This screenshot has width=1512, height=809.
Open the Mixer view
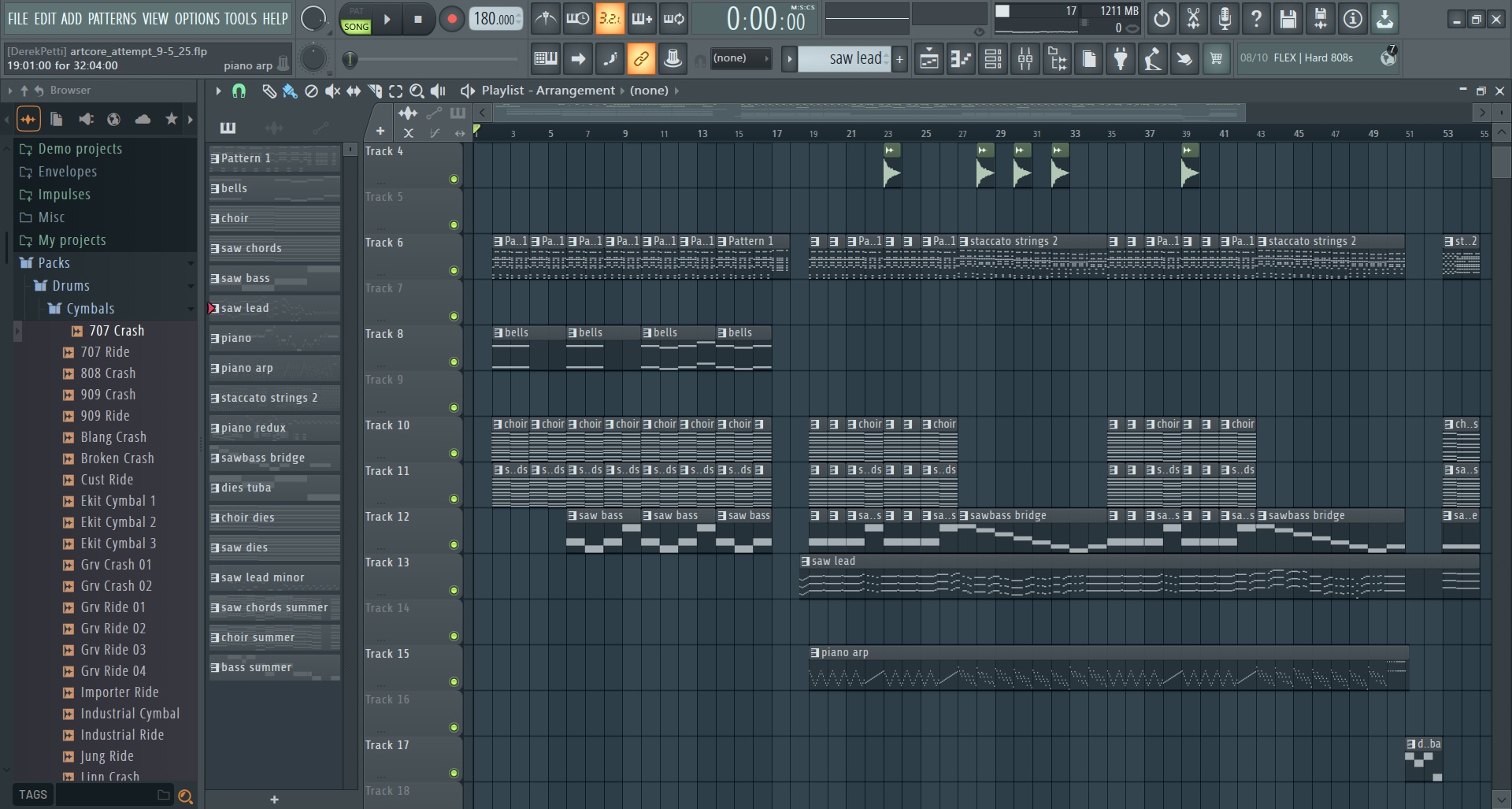[x=1025, y=58]
